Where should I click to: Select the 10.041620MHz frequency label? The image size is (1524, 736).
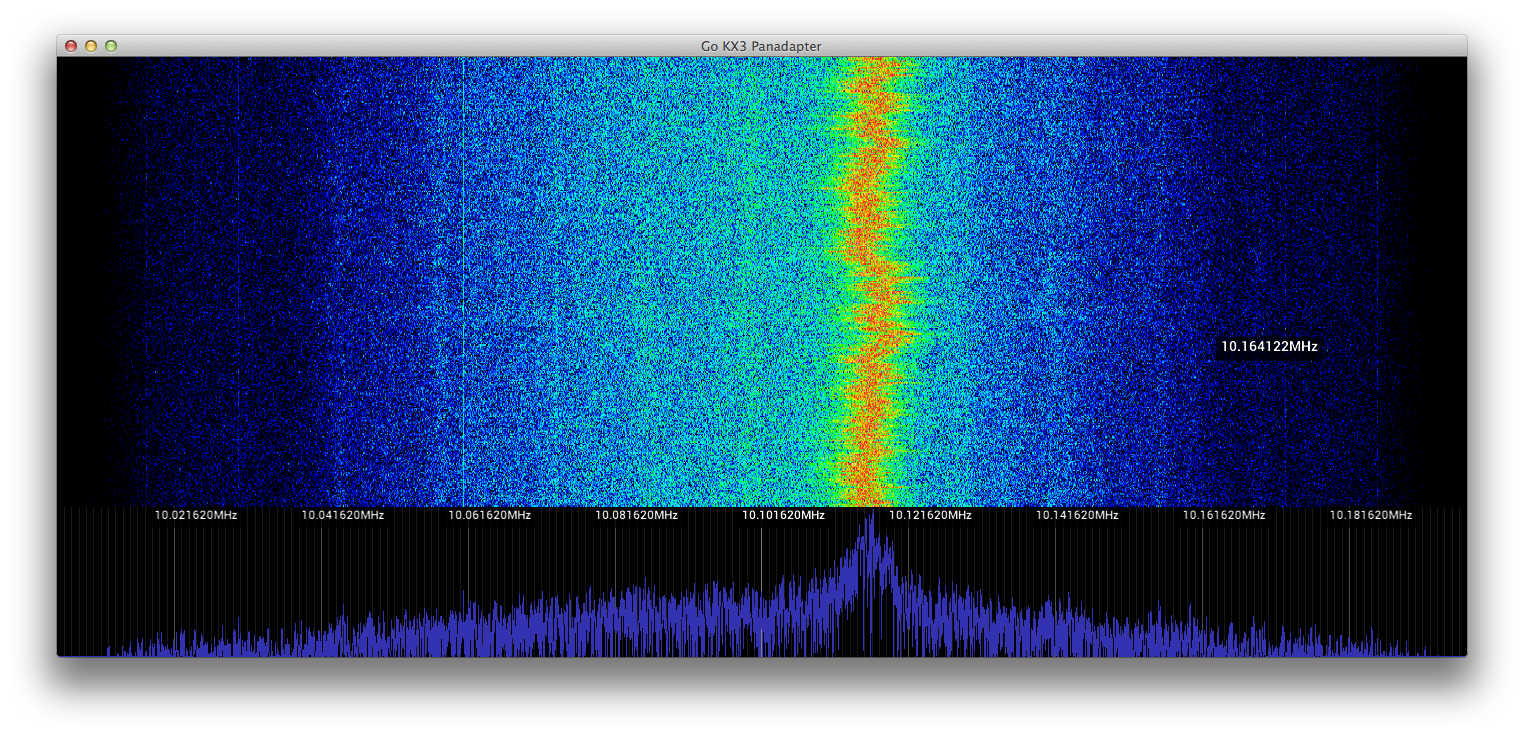click(343, 515)
